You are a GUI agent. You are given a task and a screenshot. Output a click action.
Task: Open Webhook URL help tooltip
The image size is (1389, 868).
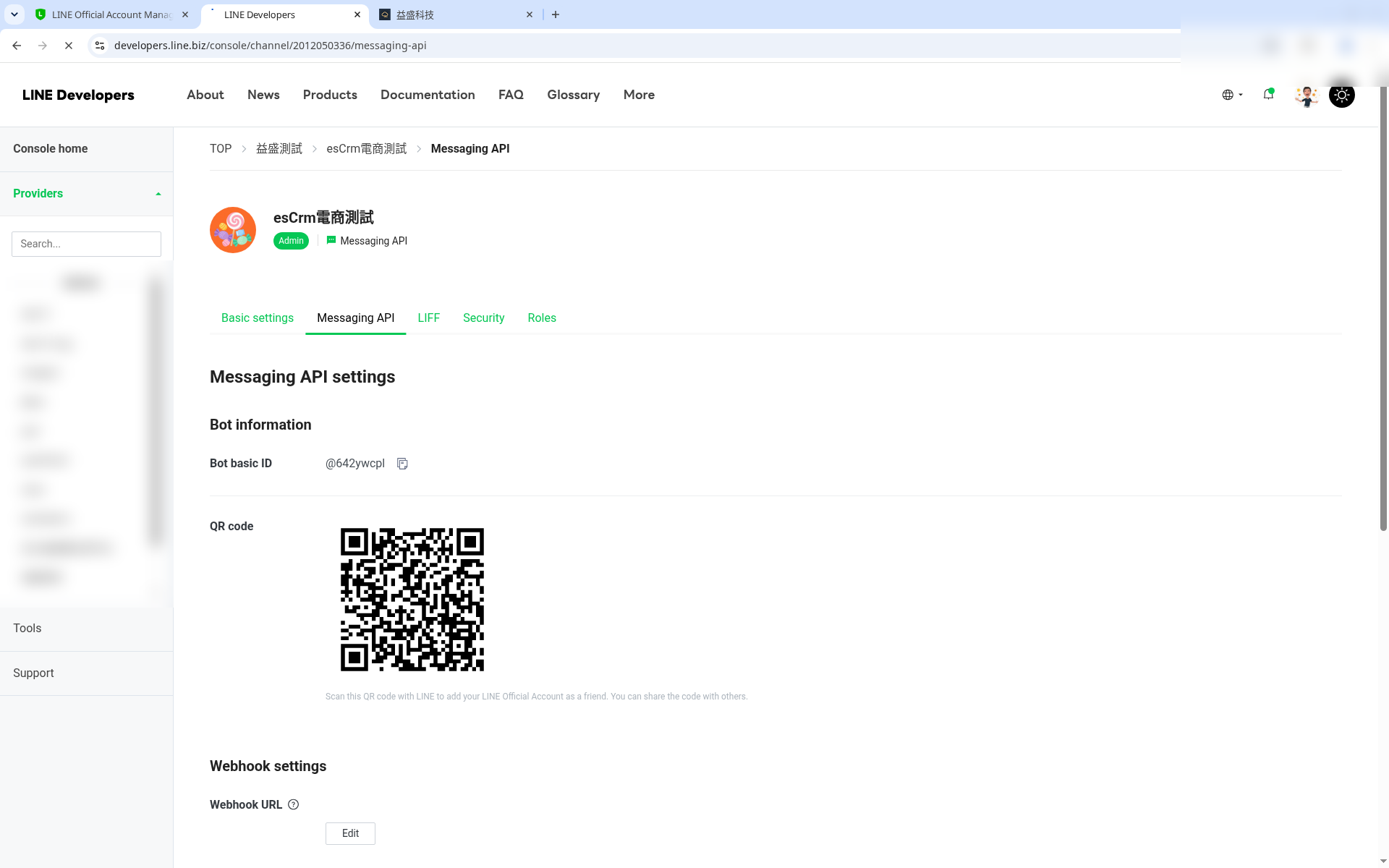(x=293, y=804)
